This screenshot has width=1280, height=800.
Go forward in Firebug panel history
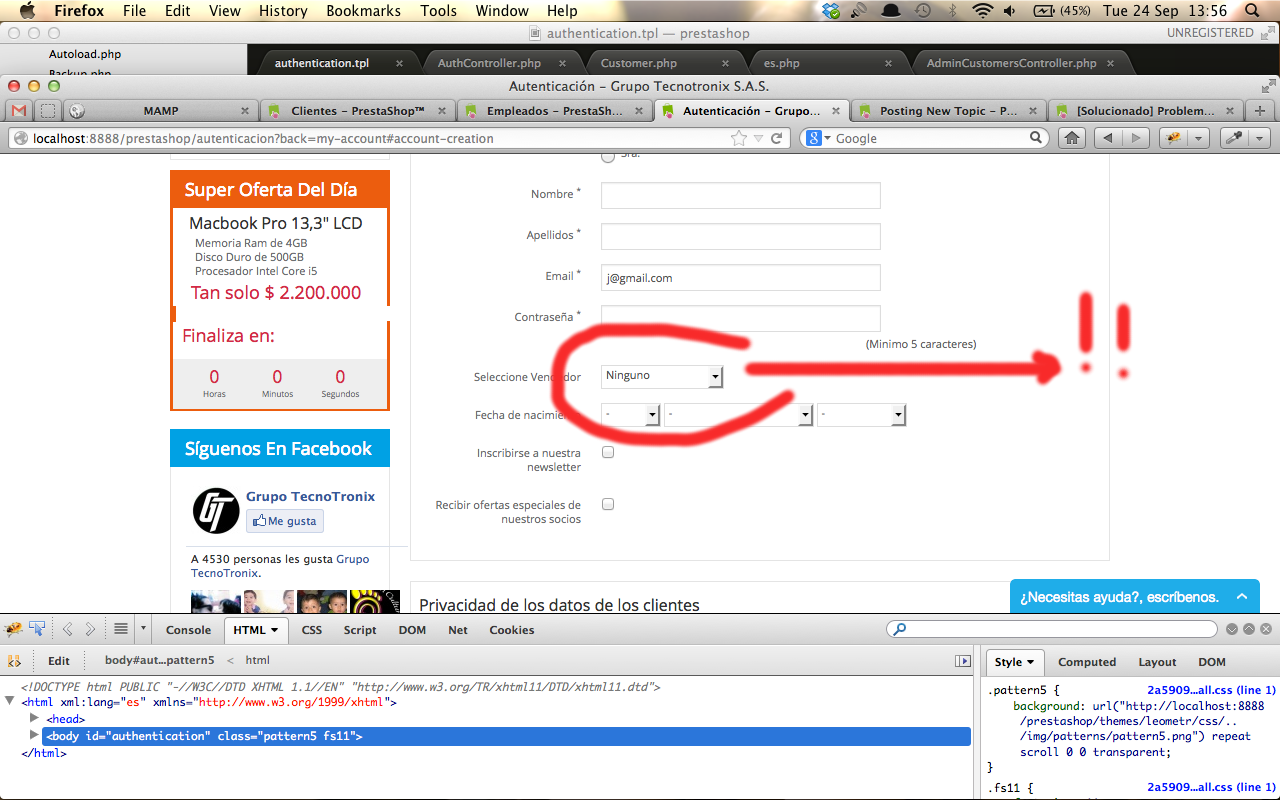[x=90, y=629]
